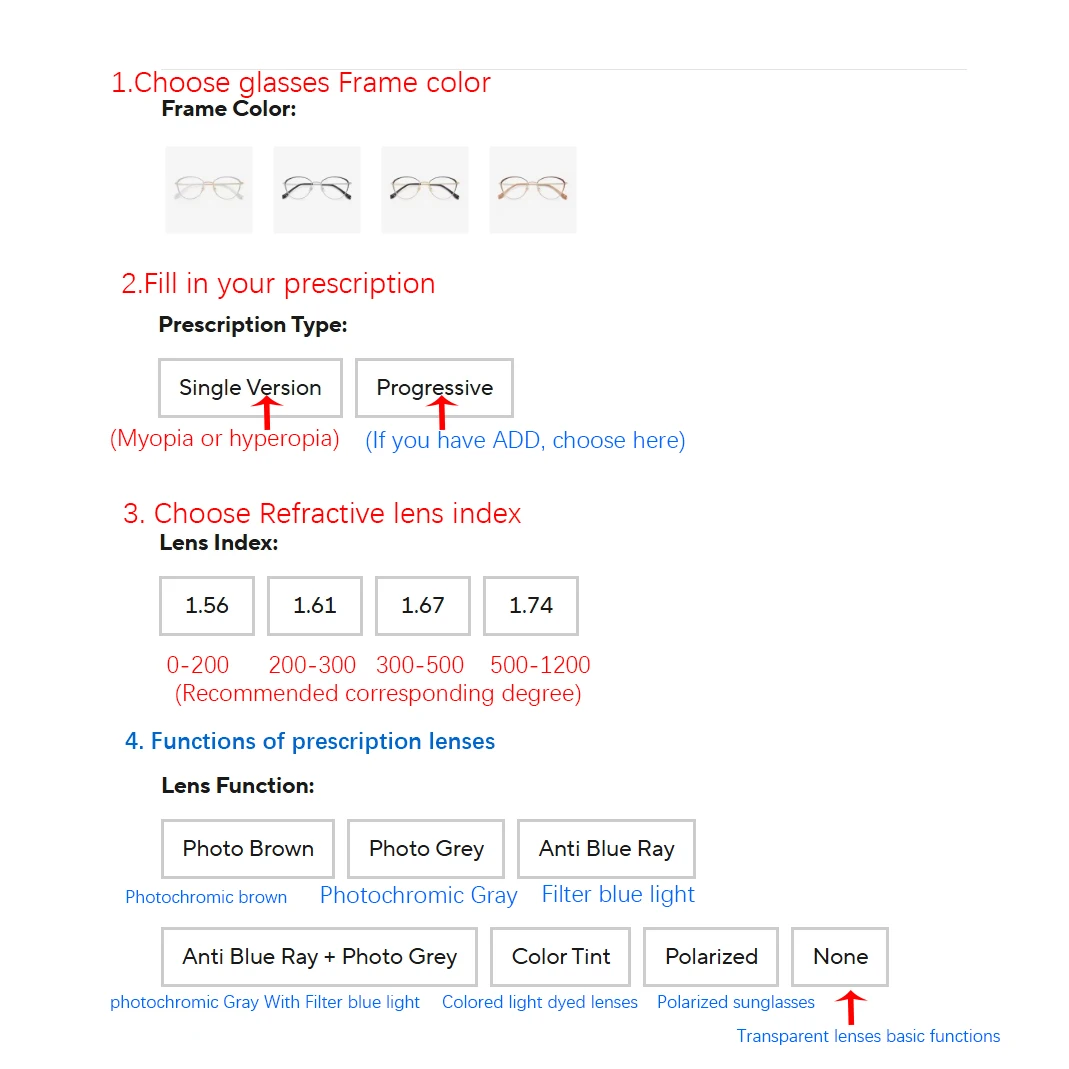This screenshot has width=1069, height=1069.
Task: Select the 1.56 lens index
Action: pyautogui.click(x=207, y=605)
